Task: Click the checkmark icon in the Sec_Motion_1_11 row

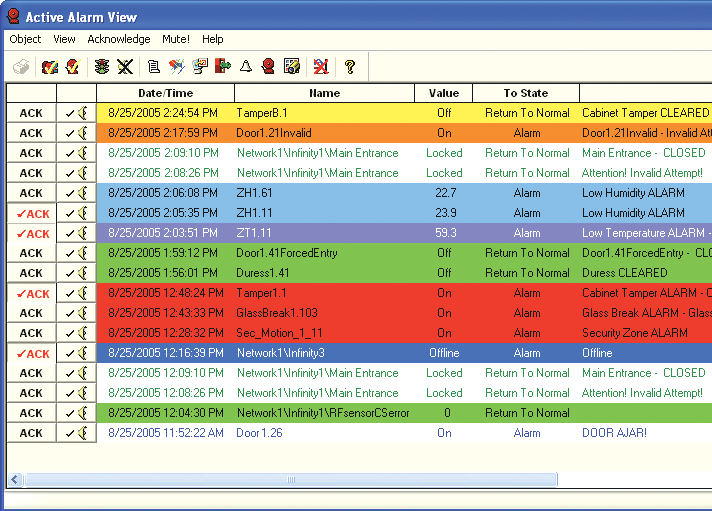Action: click(x=69, y=333)
